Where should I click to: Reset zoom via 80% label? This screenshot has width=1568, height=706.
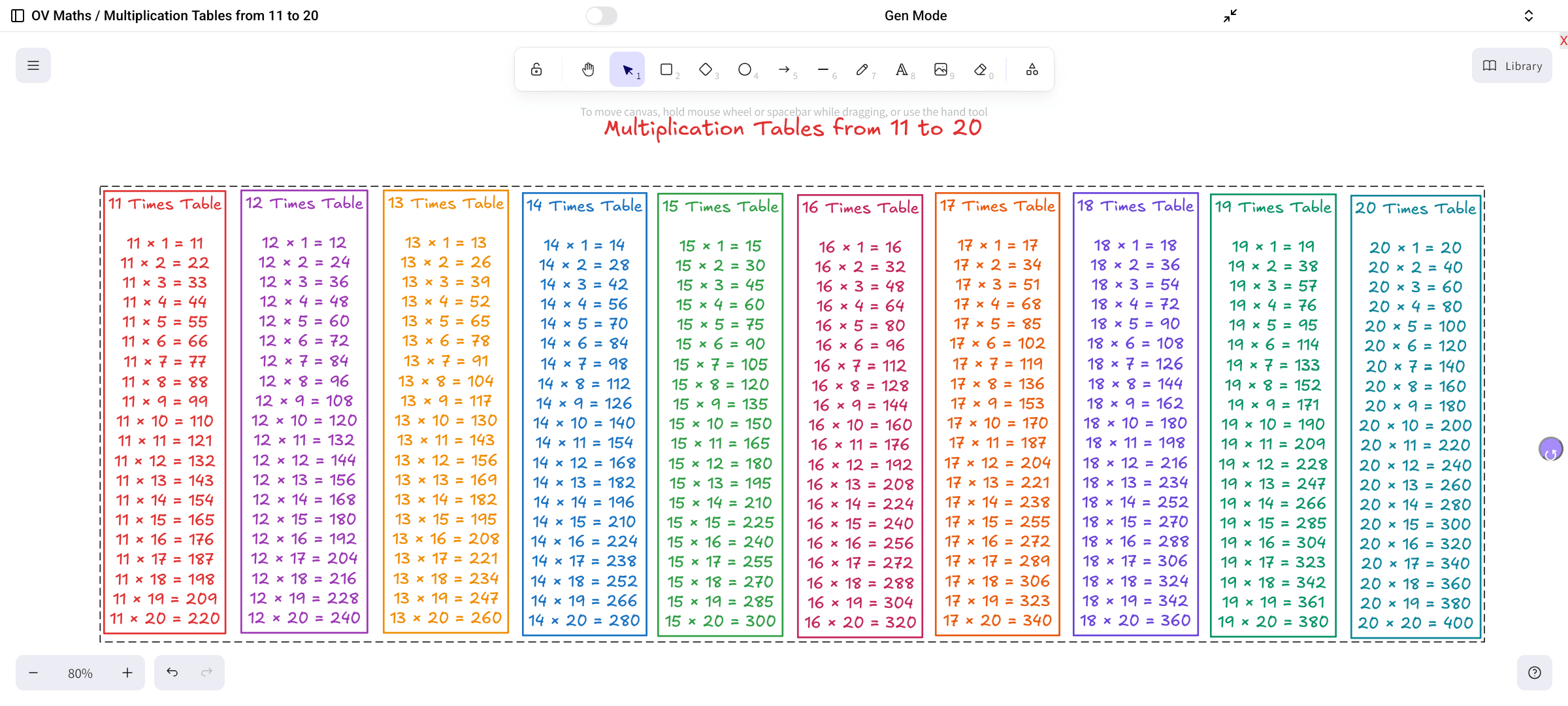[x=80, y=673]
